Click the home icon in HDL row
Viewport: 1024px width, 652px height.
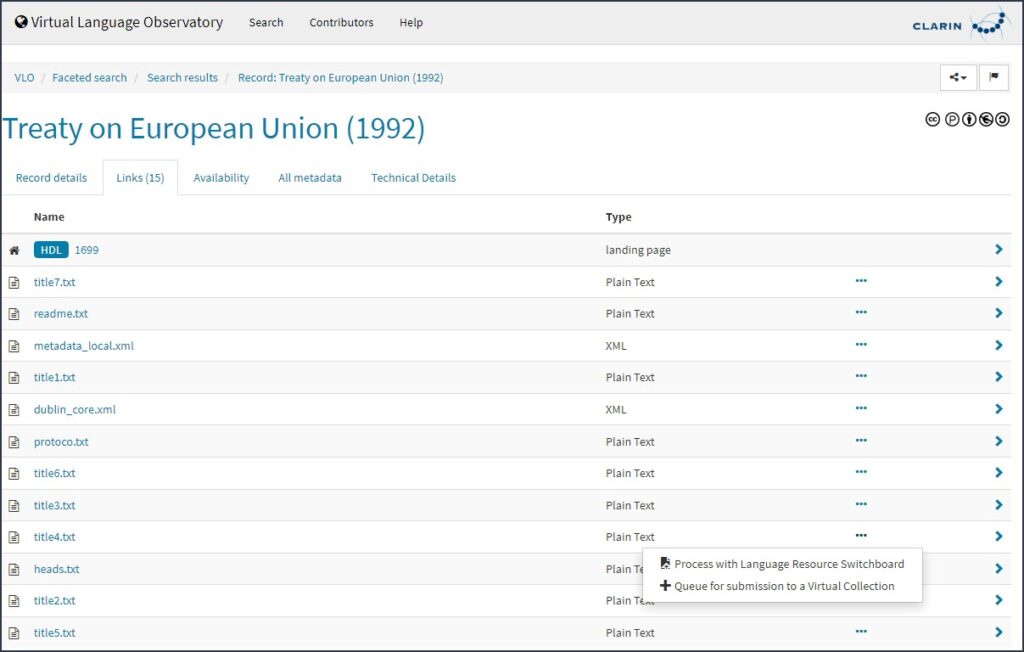coord(14,250)
